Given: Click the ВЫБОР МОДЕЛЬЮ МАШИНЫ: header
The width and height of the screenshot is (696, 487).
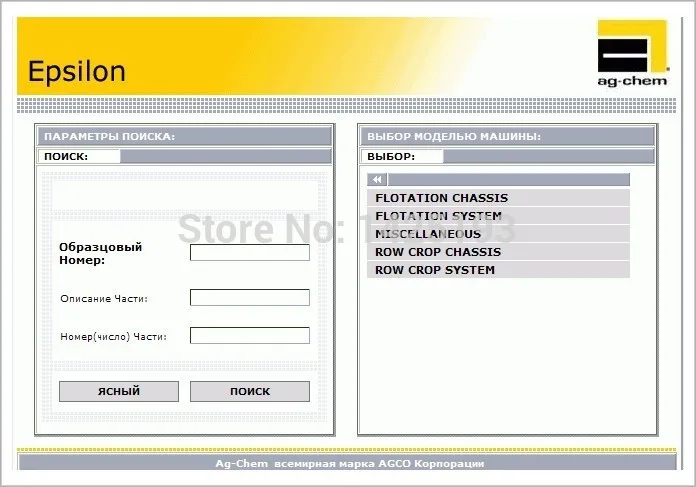Looking at the screenshot, I should coord(507,136).
